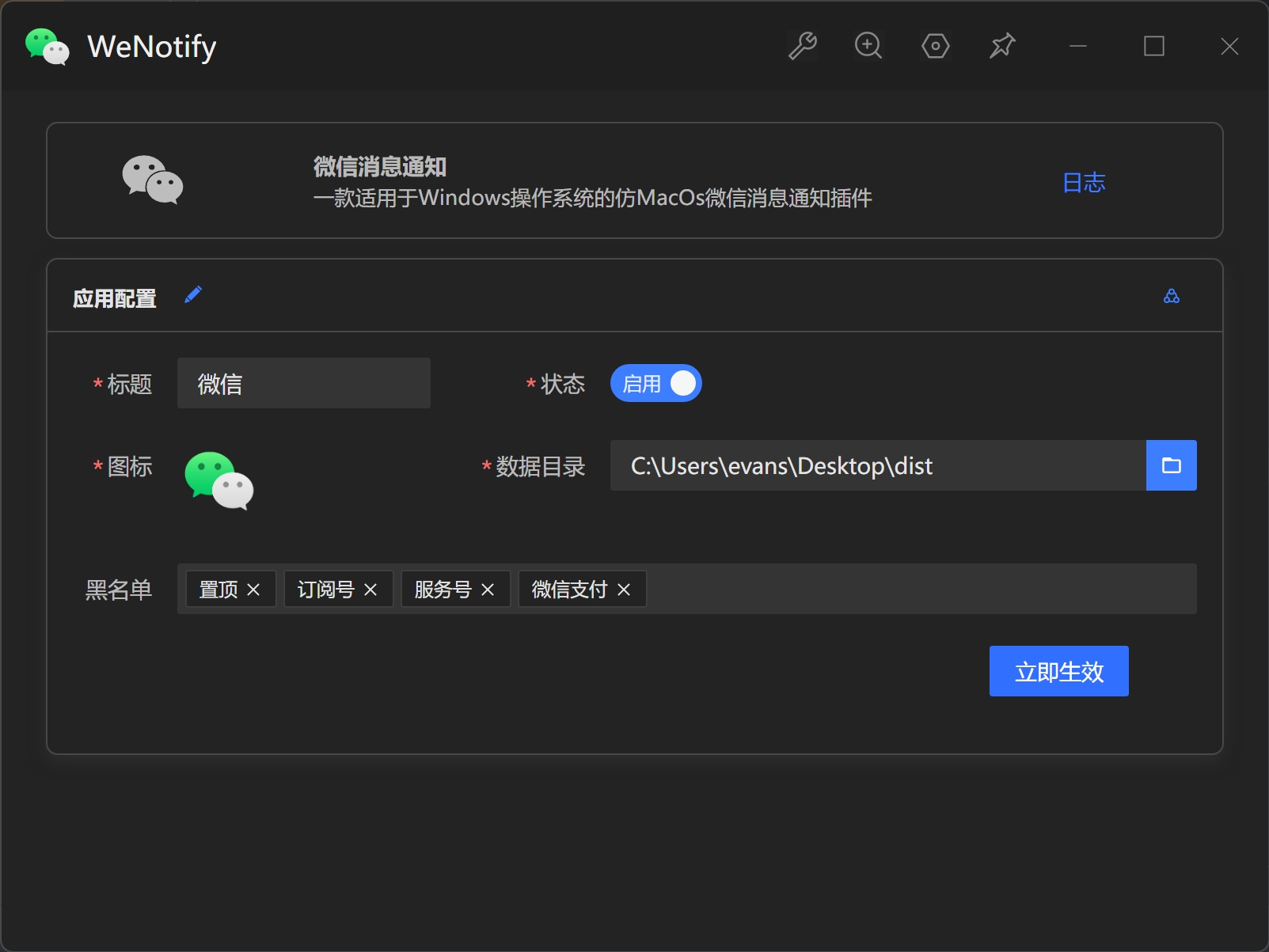Image resolution: width=1269 pixels, height=952 pixels.
Task: Open the hexagon settings icon
Action: click(935, 46)
